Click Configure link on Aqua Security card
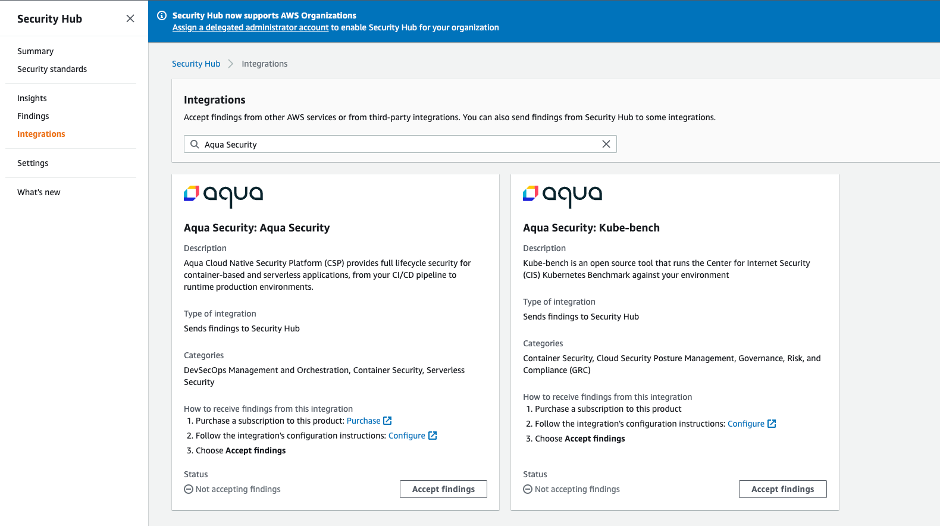 point(407,436)
